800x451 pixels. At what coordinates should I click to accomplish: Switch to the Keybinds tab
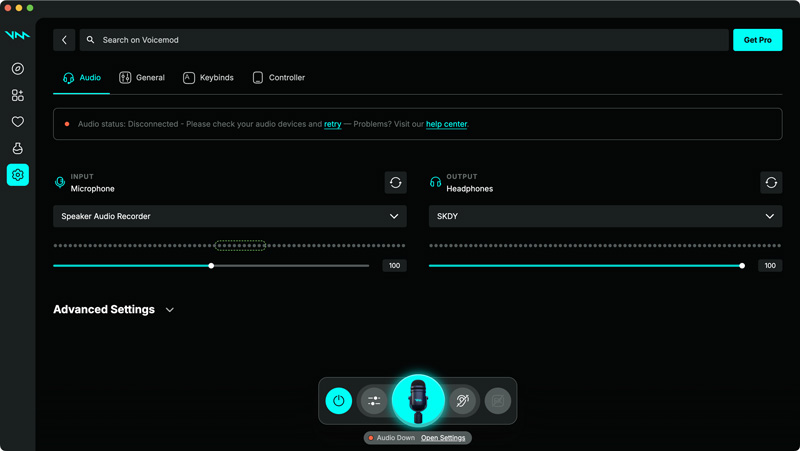point(208,78)
